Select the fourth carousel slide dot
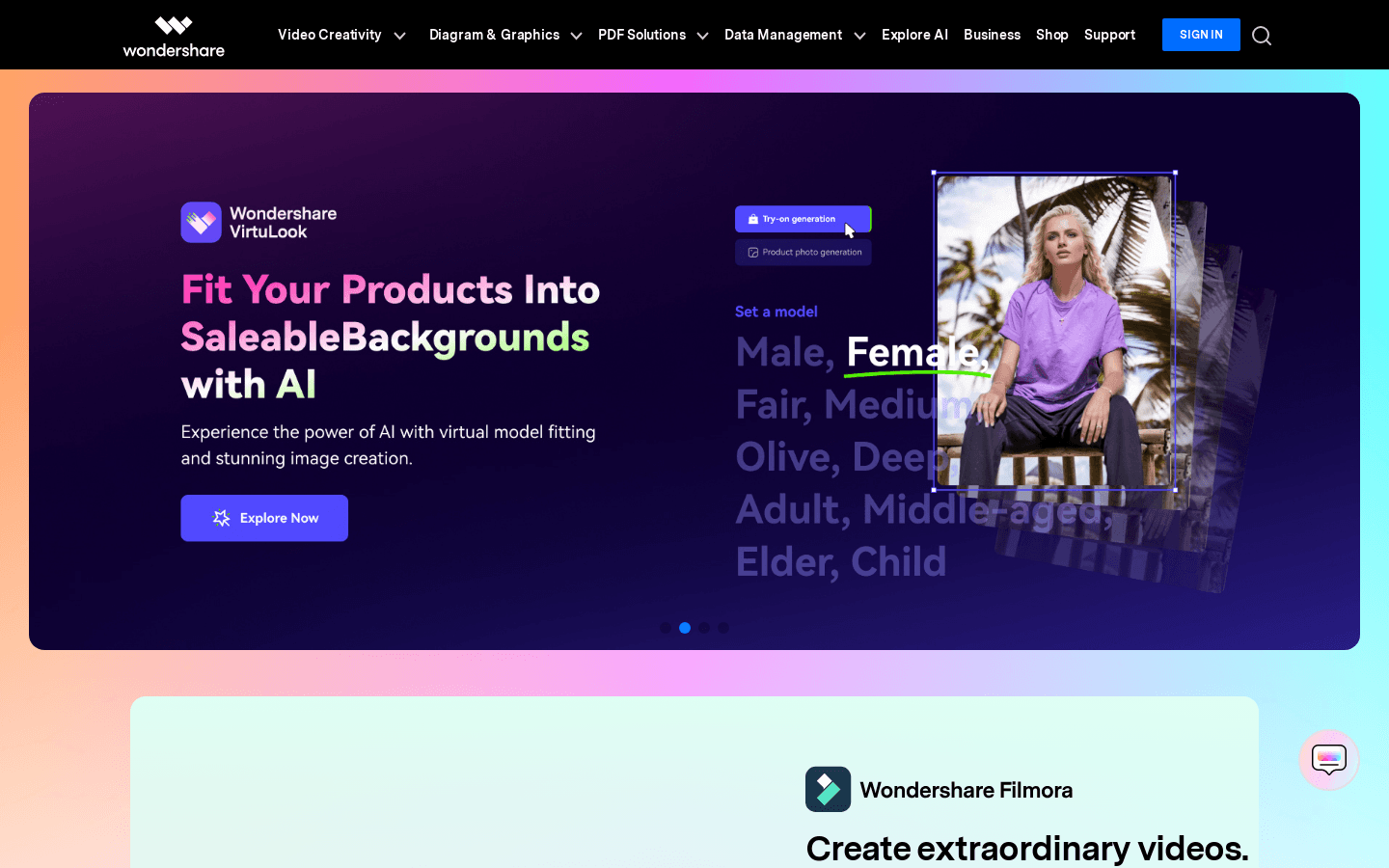 (723, 628)
